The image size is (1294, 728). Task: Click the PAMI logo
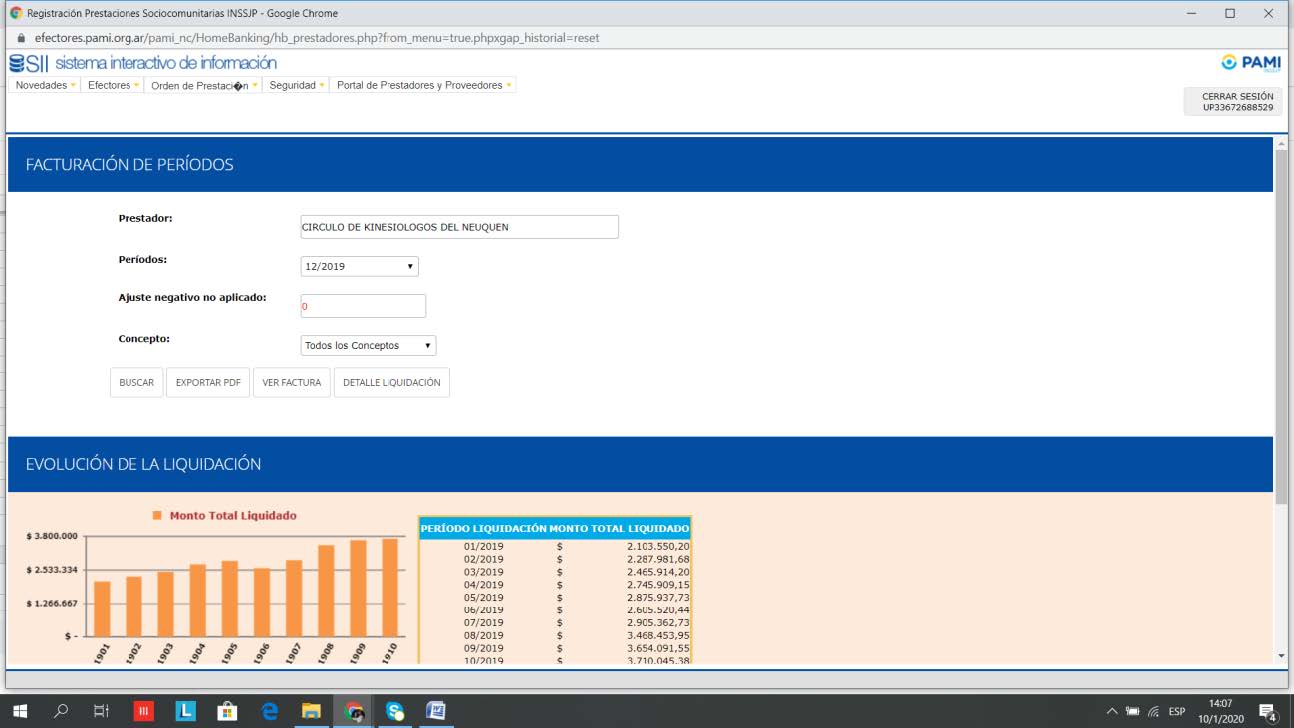pyautogui.click(x=1251, y=63)
